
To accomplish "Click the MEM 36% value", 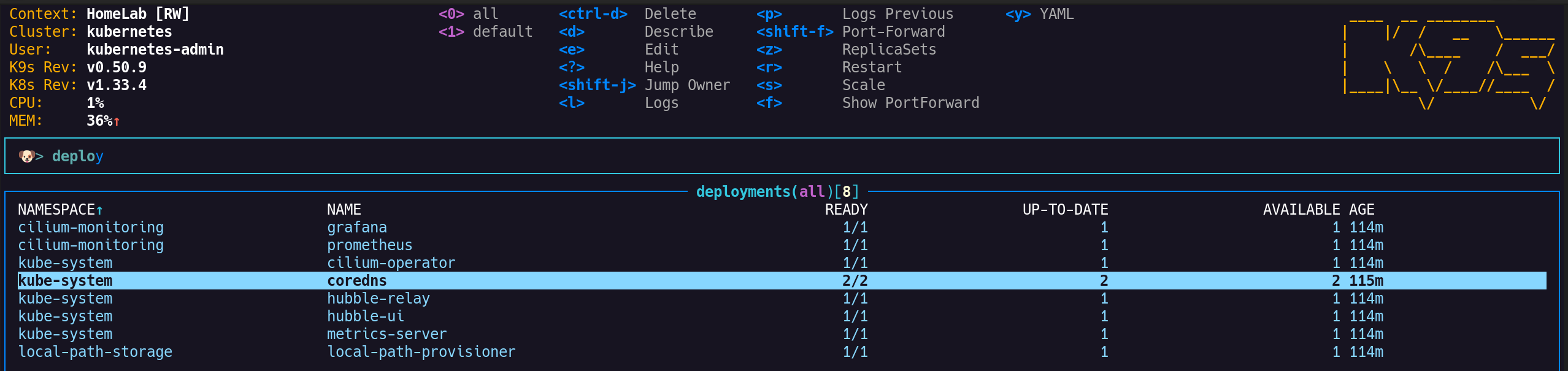I will pos(99,120).
